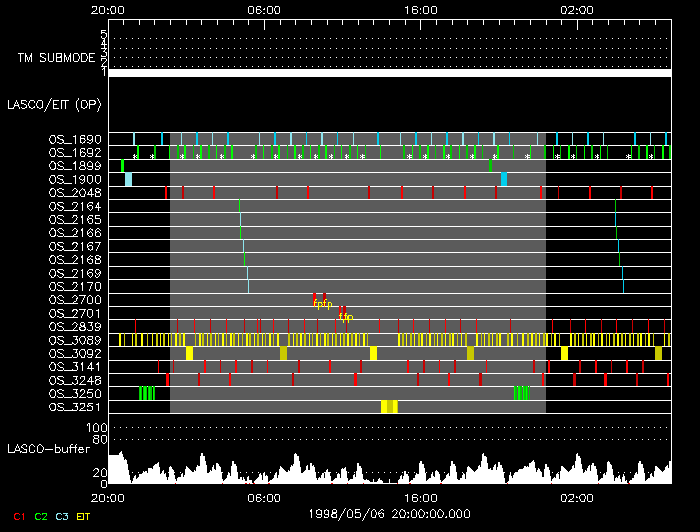Click the first red marker in OS_2048
The height and width of the screenshot is (532, 700).
(166, 193)
